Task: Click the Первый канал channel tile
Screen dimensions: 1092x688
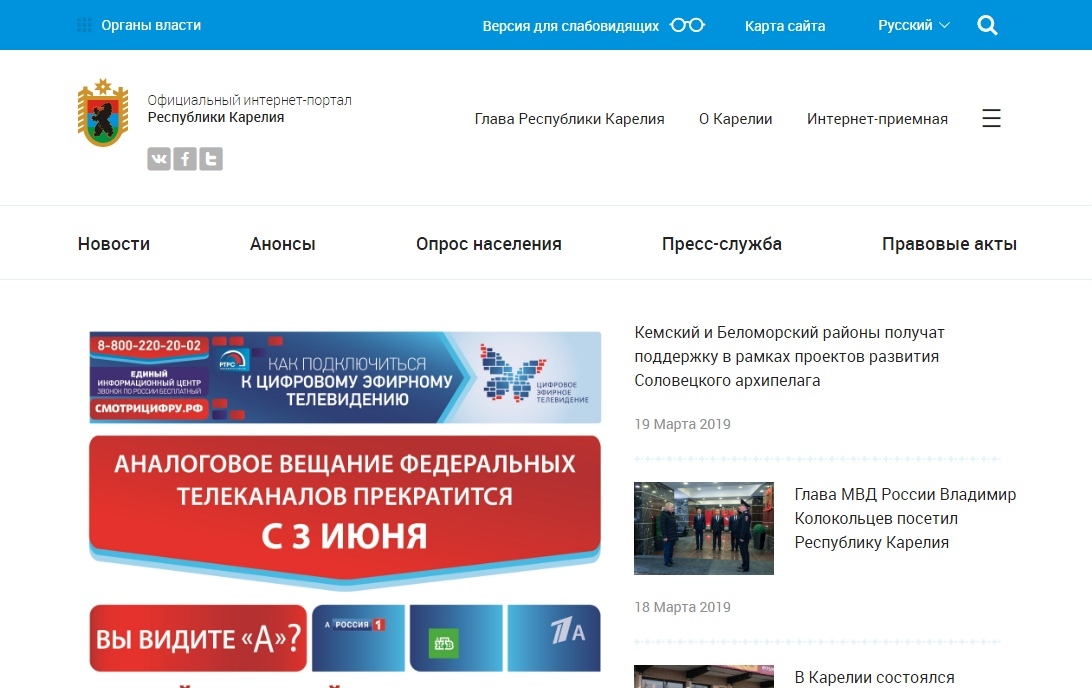Action: point(554,638)
